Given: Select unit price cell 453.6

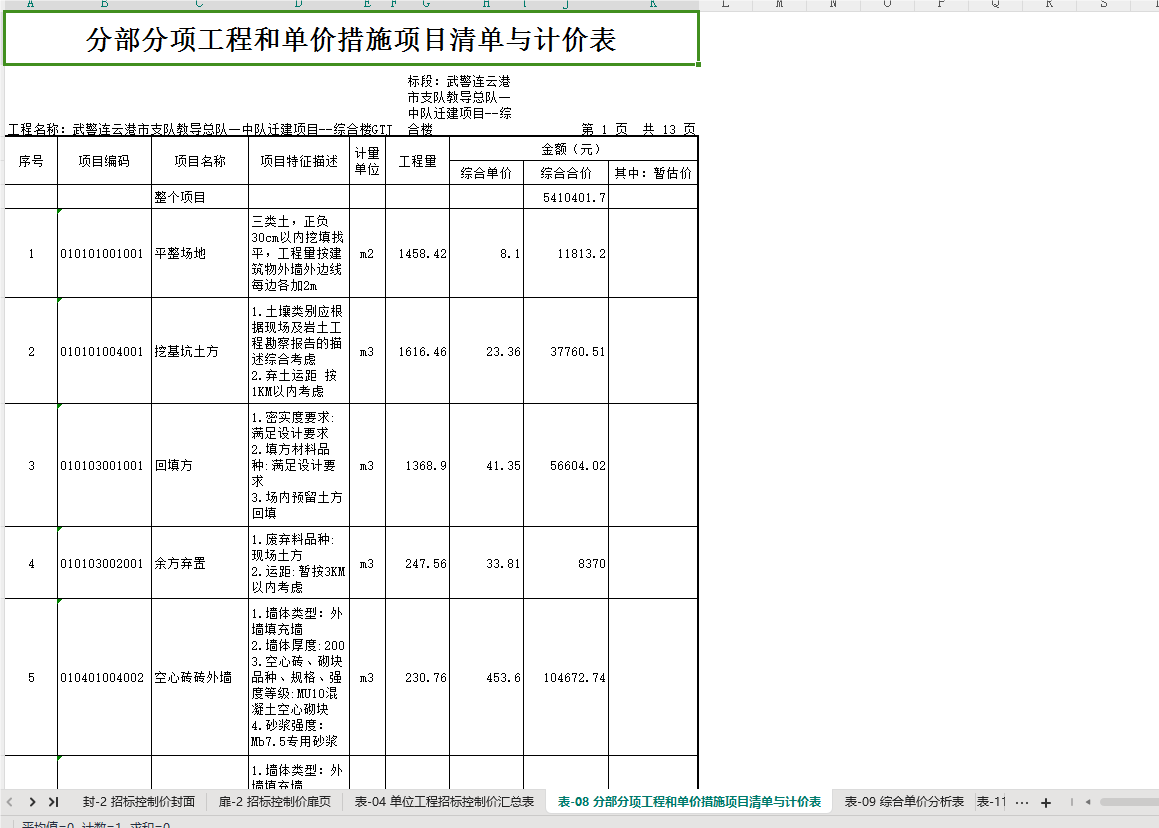Looking at the screenshot, I should tap(486, 677).
